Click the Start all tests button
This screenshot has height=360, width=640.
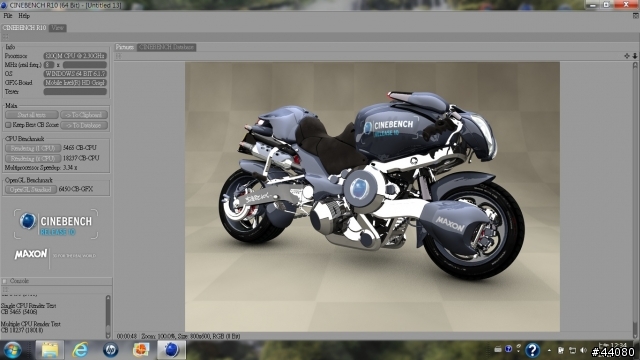(x=31, y=115)
